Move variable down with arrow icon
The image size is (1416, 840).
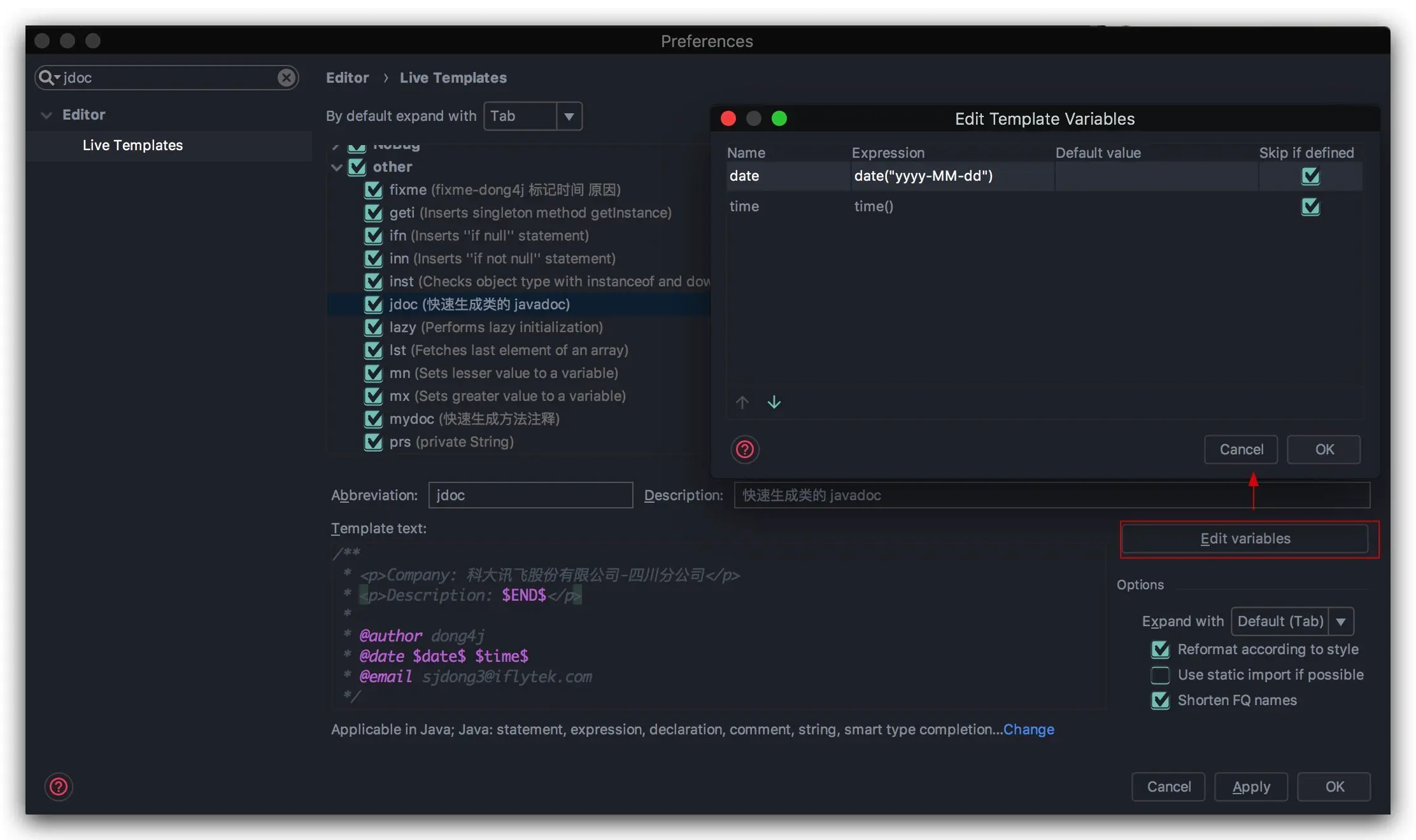pyautogui.click(x=774, y=402)
